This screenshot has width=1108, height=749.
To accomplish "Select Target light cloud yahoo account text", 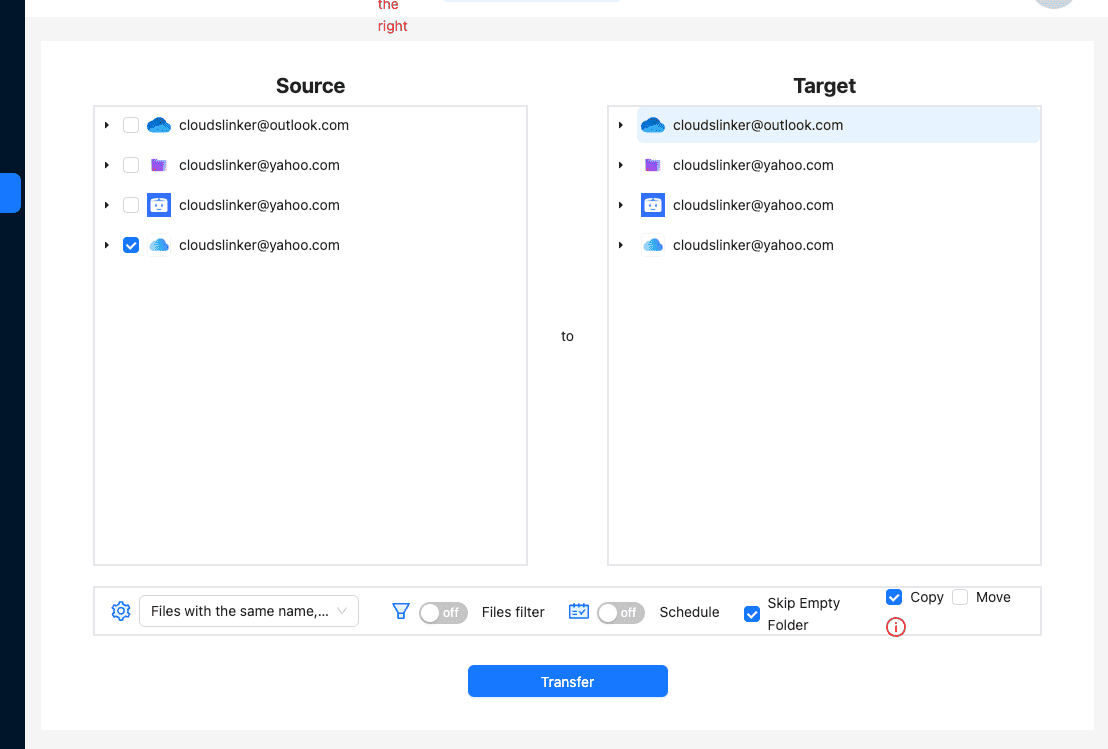I will tap(753, 245).
